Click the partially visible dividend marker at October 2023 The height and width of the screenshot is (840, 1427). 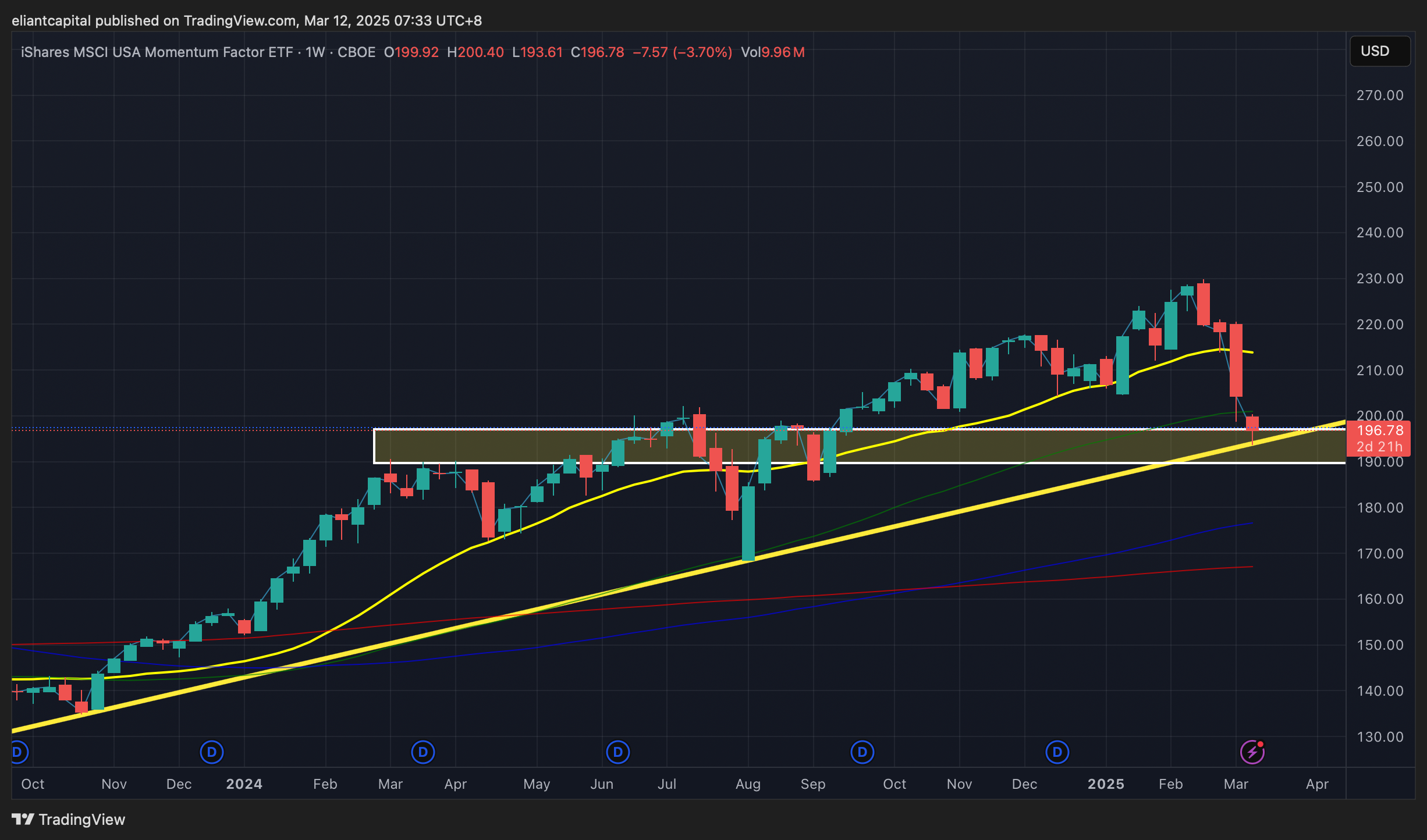[17, 752]
